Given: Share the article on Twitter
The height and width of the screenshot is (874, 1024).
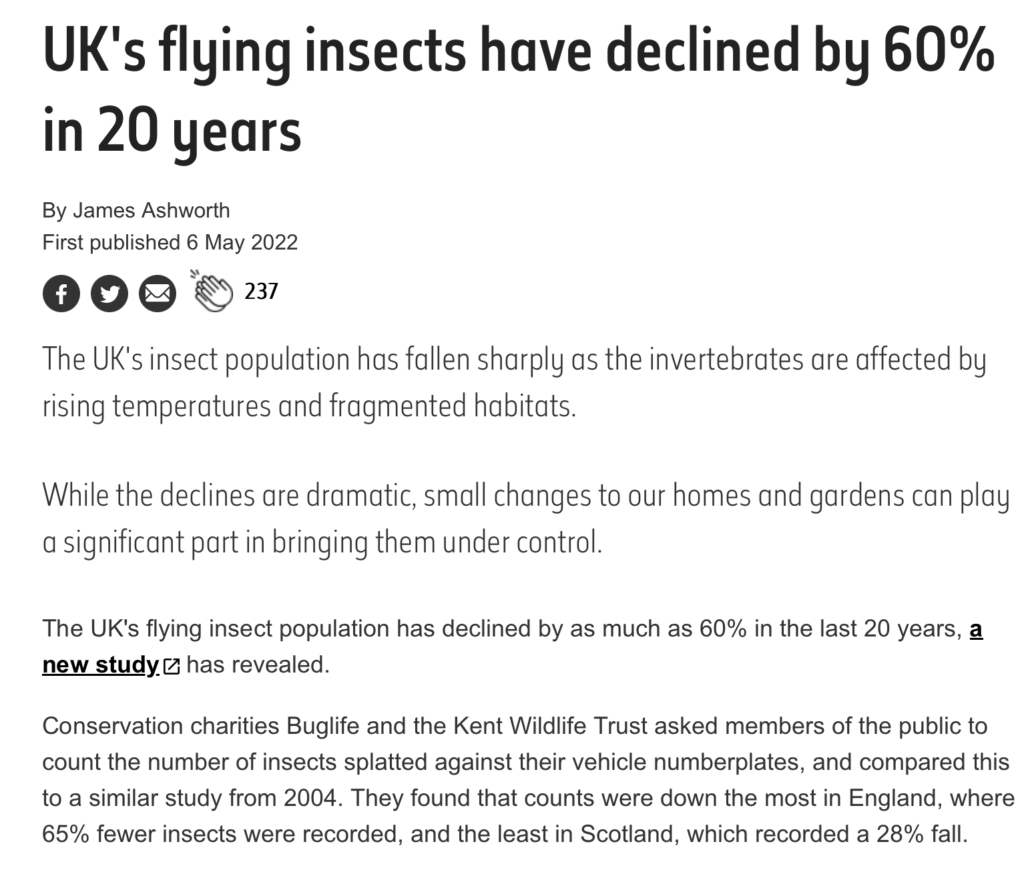Looking at the screenshot, I should (x=108, y=294).
